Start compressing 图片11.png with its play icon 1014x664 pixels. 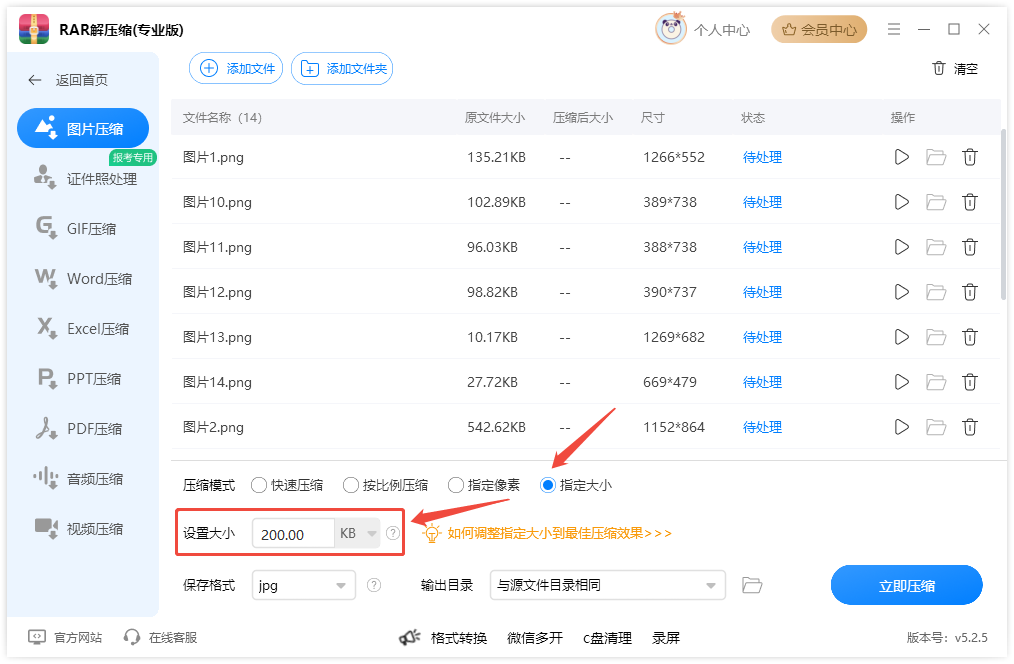click(901, 247)
